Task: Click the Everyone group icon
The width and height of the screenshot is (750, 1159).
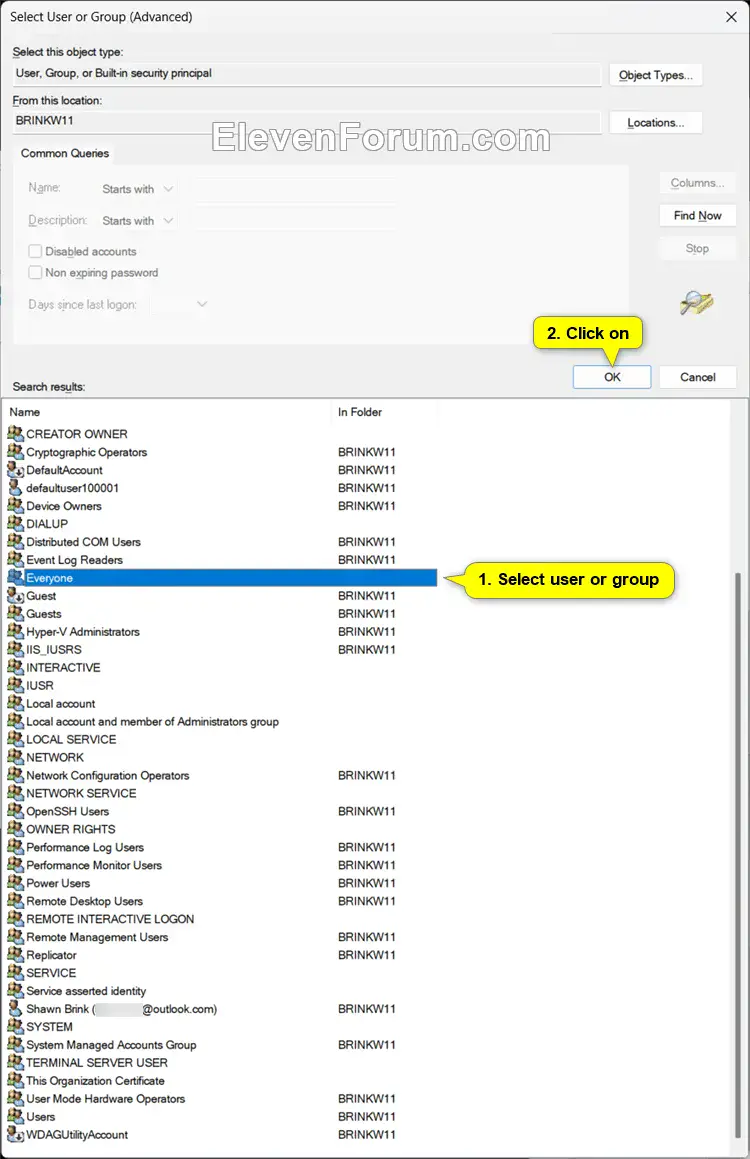Action: coord(16,577)
